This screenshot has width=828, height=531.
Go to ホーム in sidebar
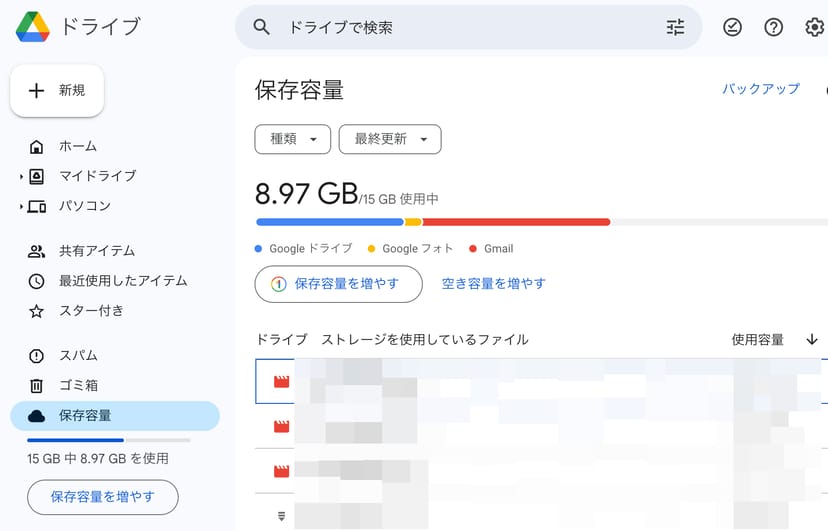[x=77, y=146]
